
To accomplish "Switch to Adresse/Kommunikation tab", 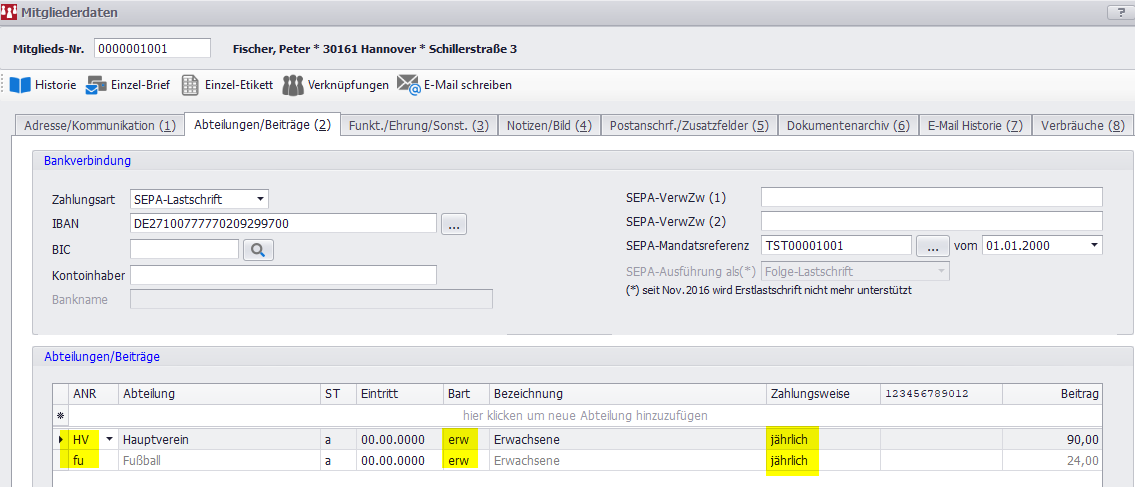I will tap(96, 126).
